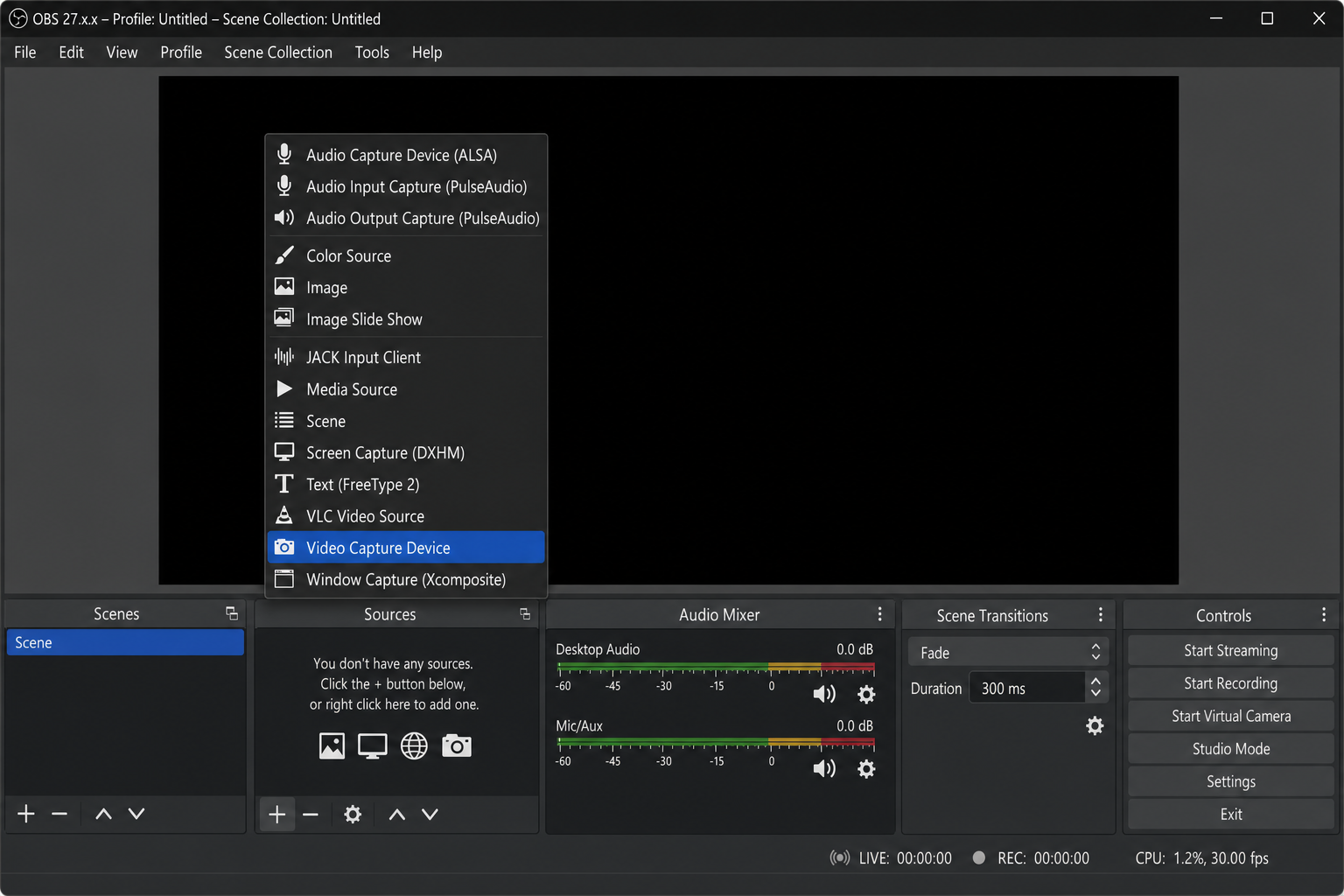1344x896 pixels.
Task: Click Start Recording button
Action: tap(1230, 683)
